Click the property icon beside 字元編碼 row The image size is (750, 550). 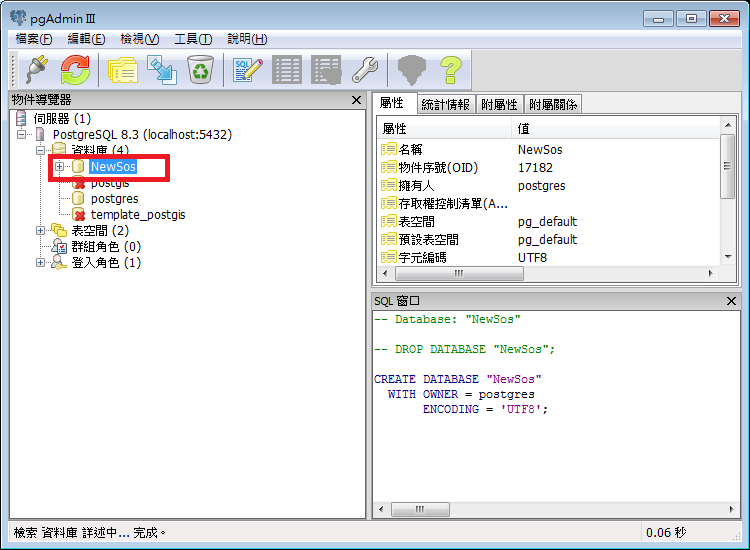(388, 257)
